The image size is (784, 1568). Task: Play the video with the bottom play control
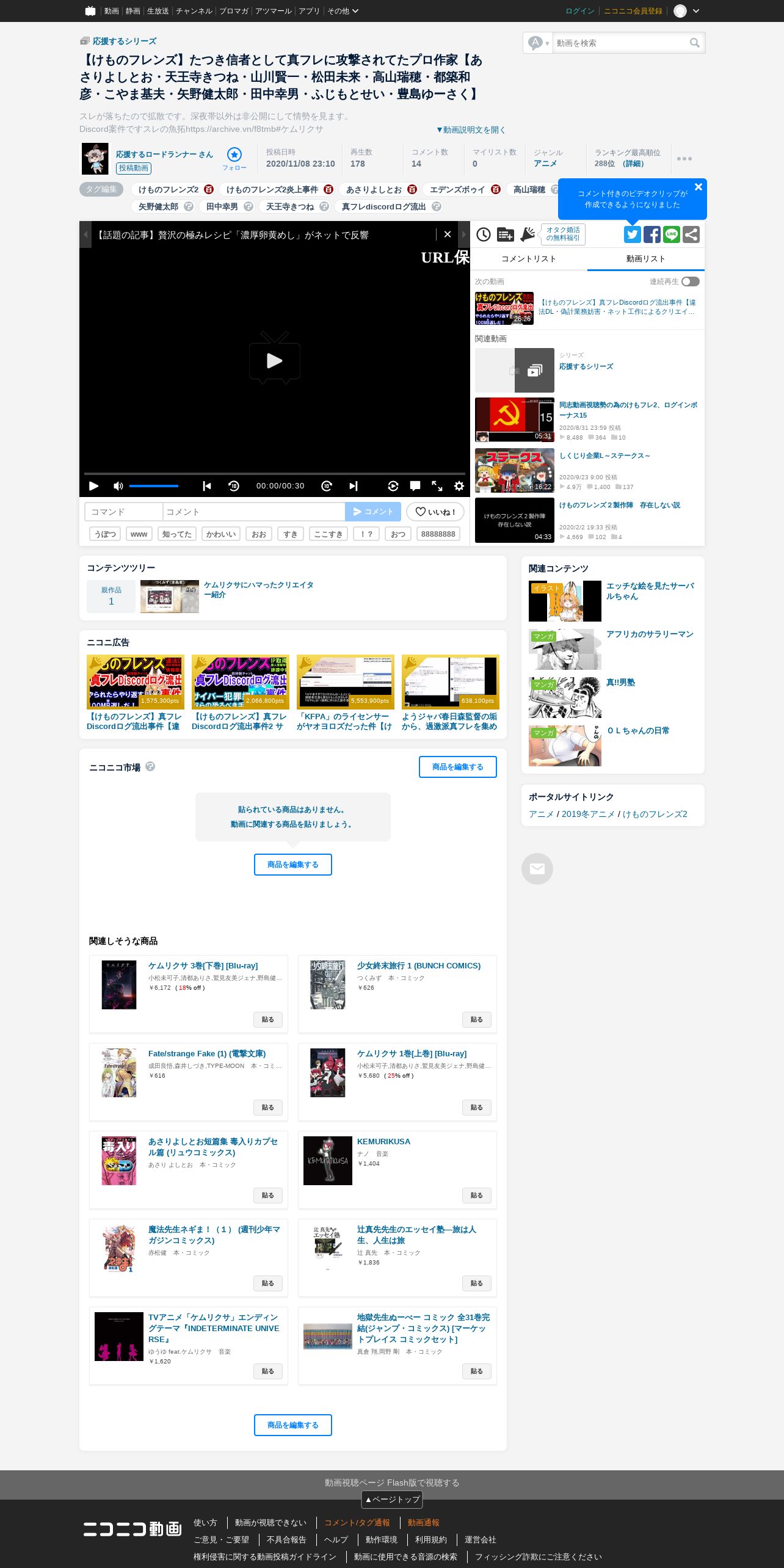click(93, 486)
